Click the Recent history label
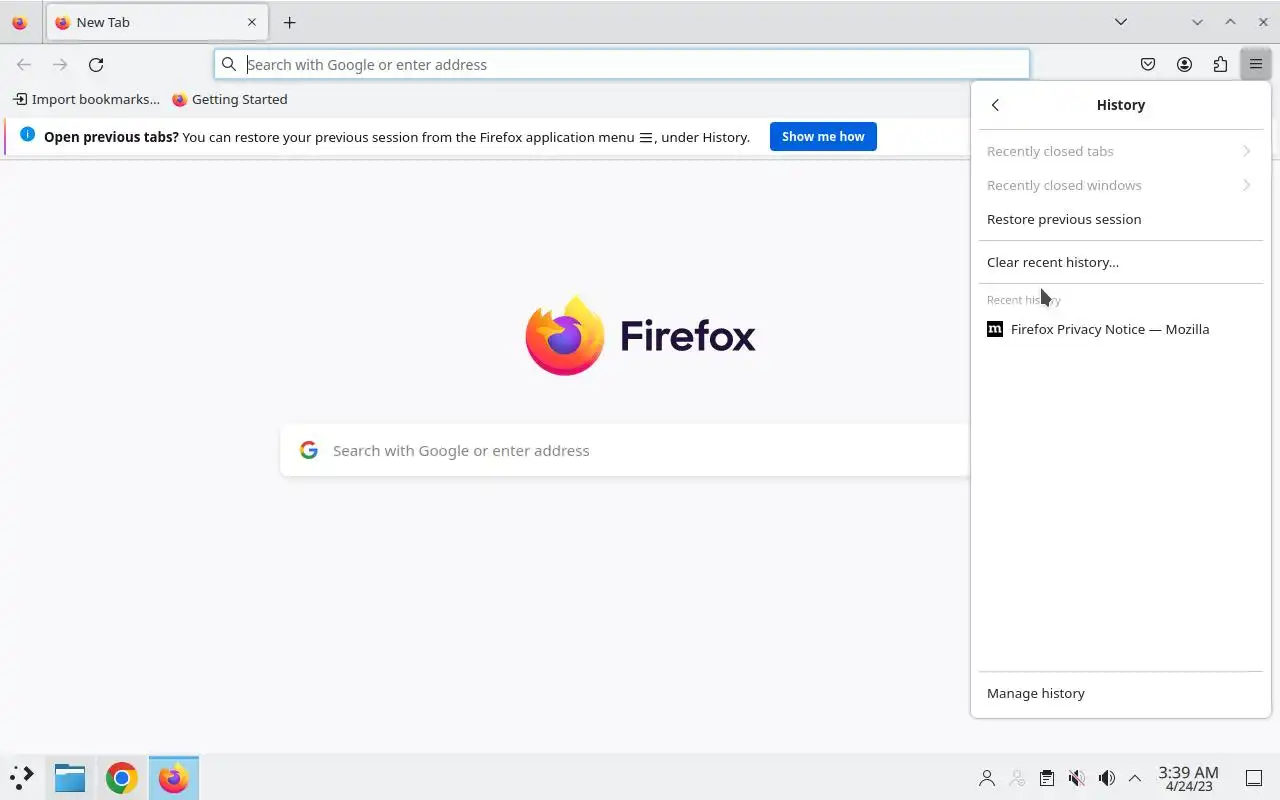 click(x=1024, y=300)
